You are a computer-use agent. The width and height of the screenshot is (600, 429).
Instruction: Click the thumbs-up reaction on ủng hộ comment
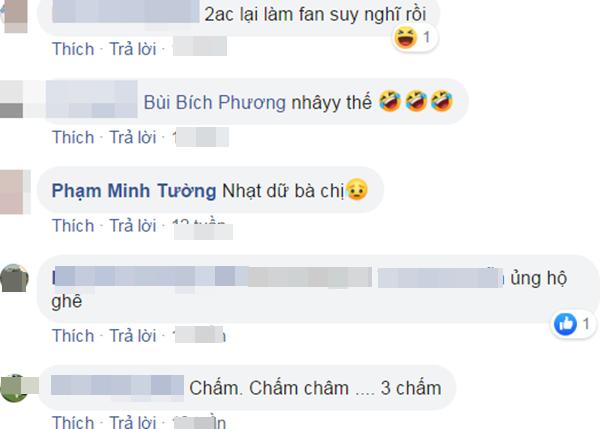[565, 324]
